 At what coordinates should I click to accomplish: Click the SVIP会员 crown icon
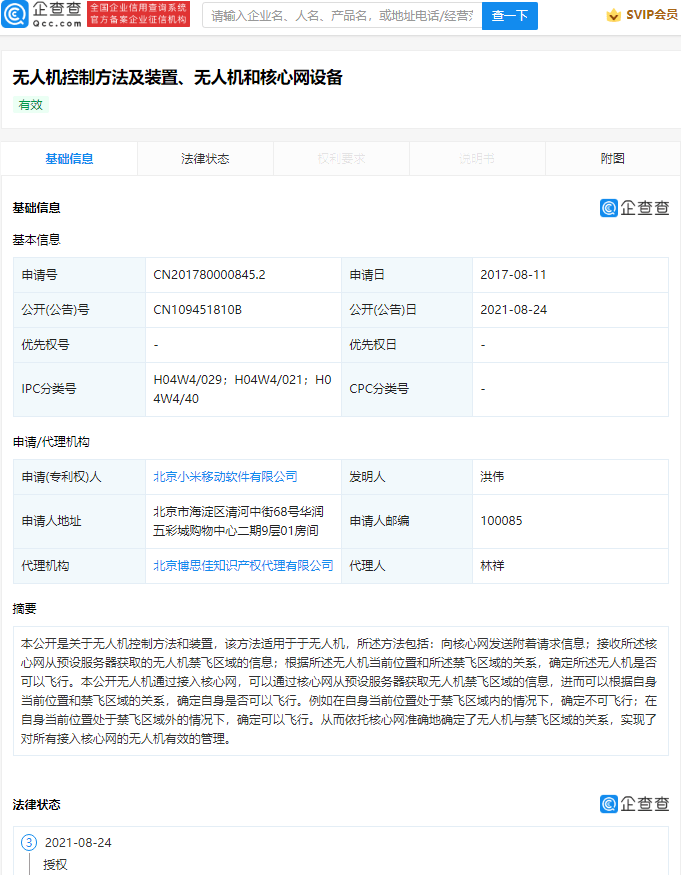tap(613, 15)
